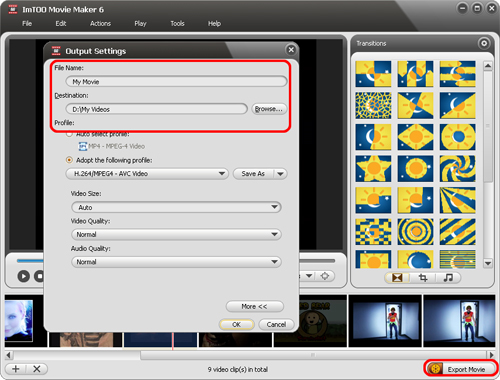This screenshot has width=500, height=380.
Task: Click the Transitions panel settings circle icon
Action: [484, 43]
